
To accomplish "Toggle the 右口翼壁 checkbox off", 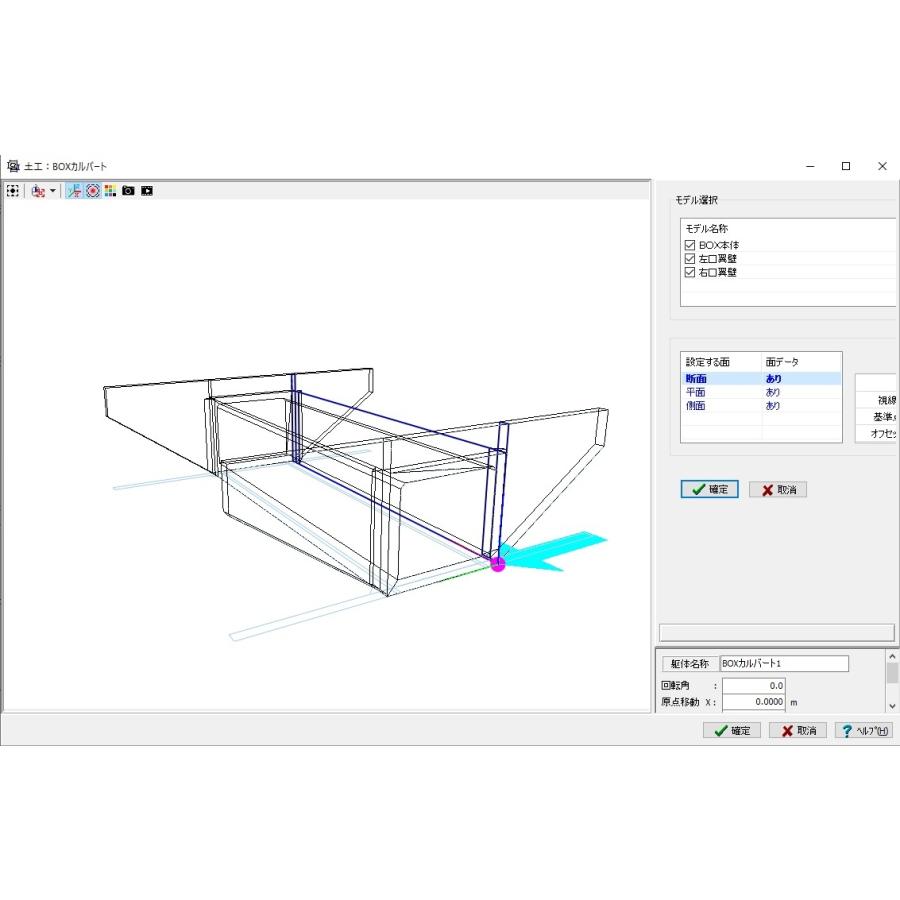I will [x=689, y=271].
